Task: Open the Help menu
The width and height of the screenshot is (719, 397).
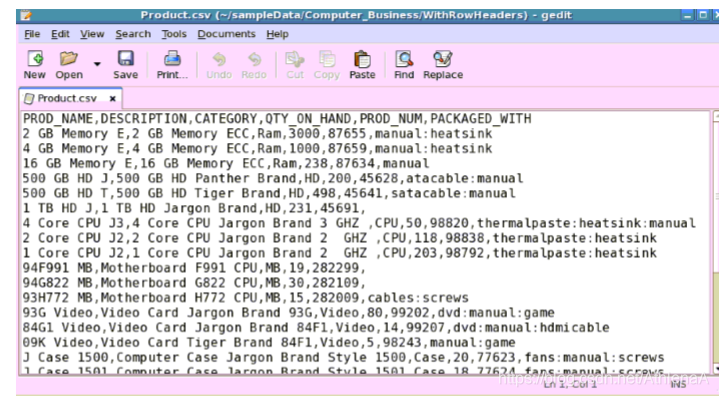Action: click(277, 34)
